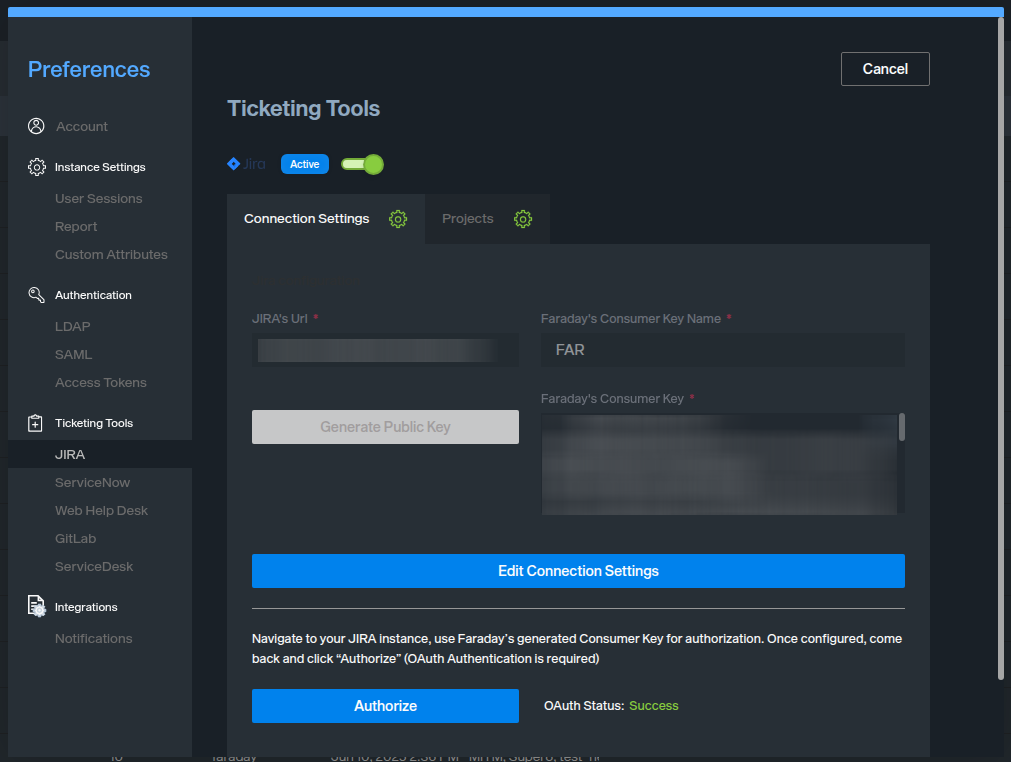Open ServiceNow ticketing settings
This screenshot has width=1011, height=762.
[92, 482]
